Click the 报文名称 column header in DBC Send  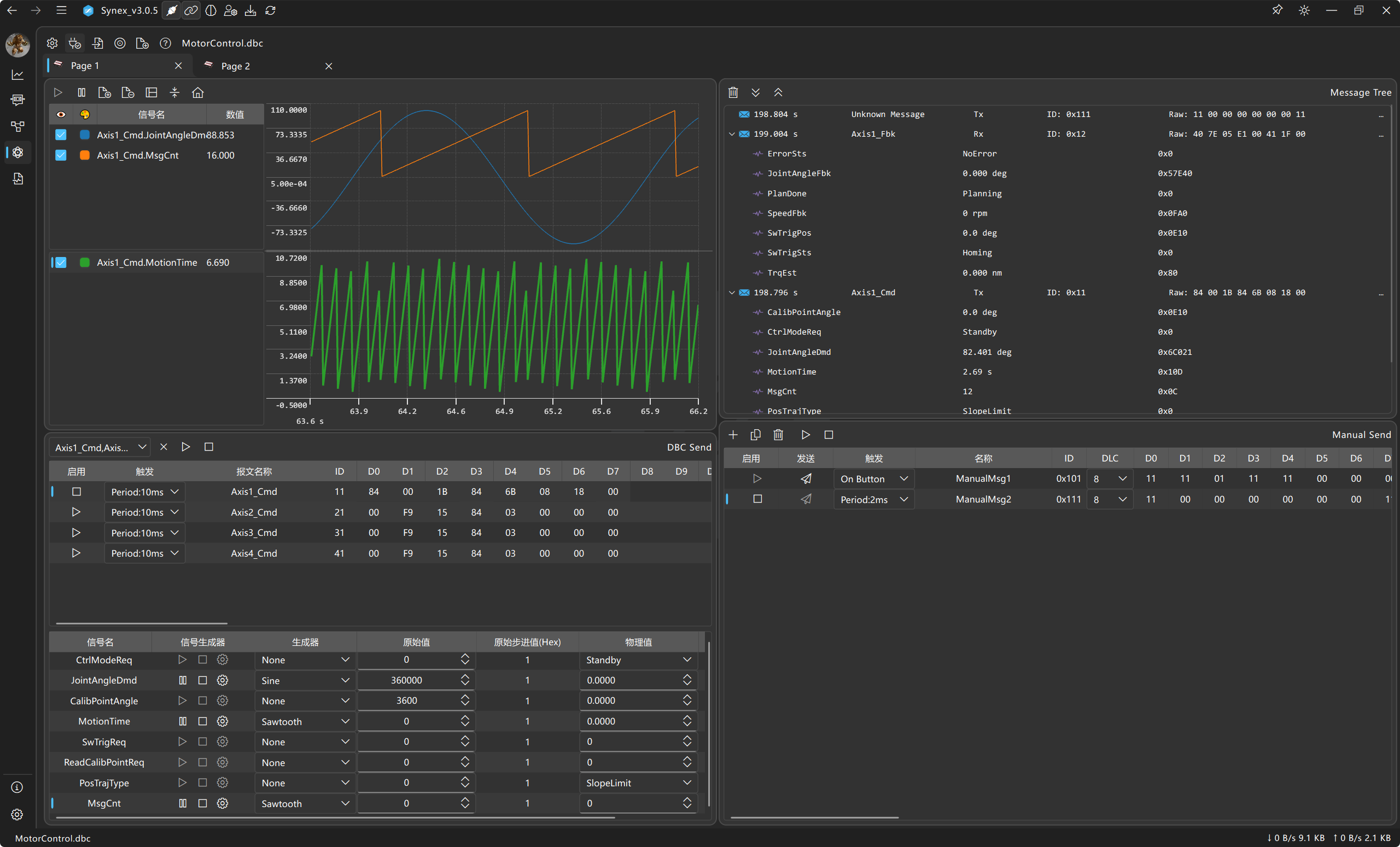(254, 471)
